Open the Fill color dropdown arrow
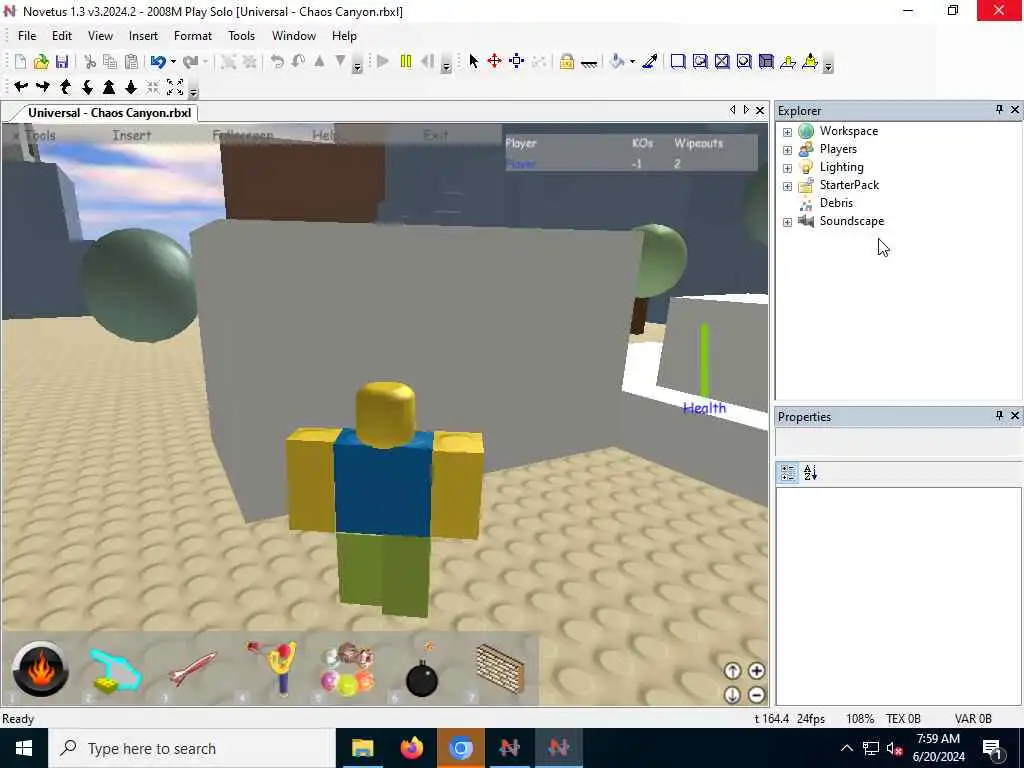Viewport: 1024px width, 768px height. (632, 62)
